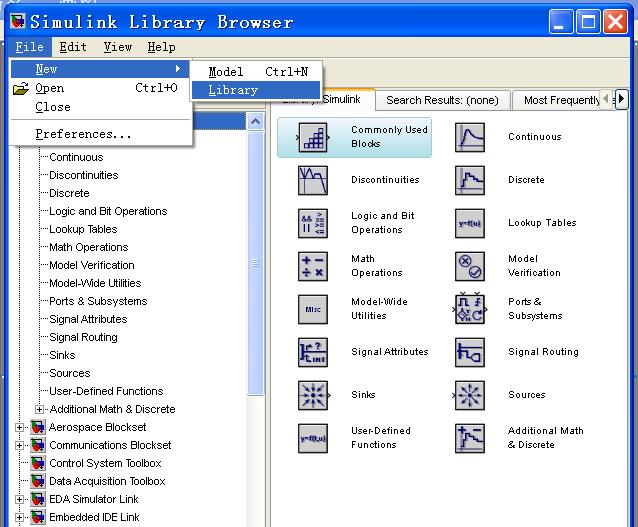Expand the EDA Simulator Link node
The width and height of the screenshot is (638, 527).
pos(19,499)
